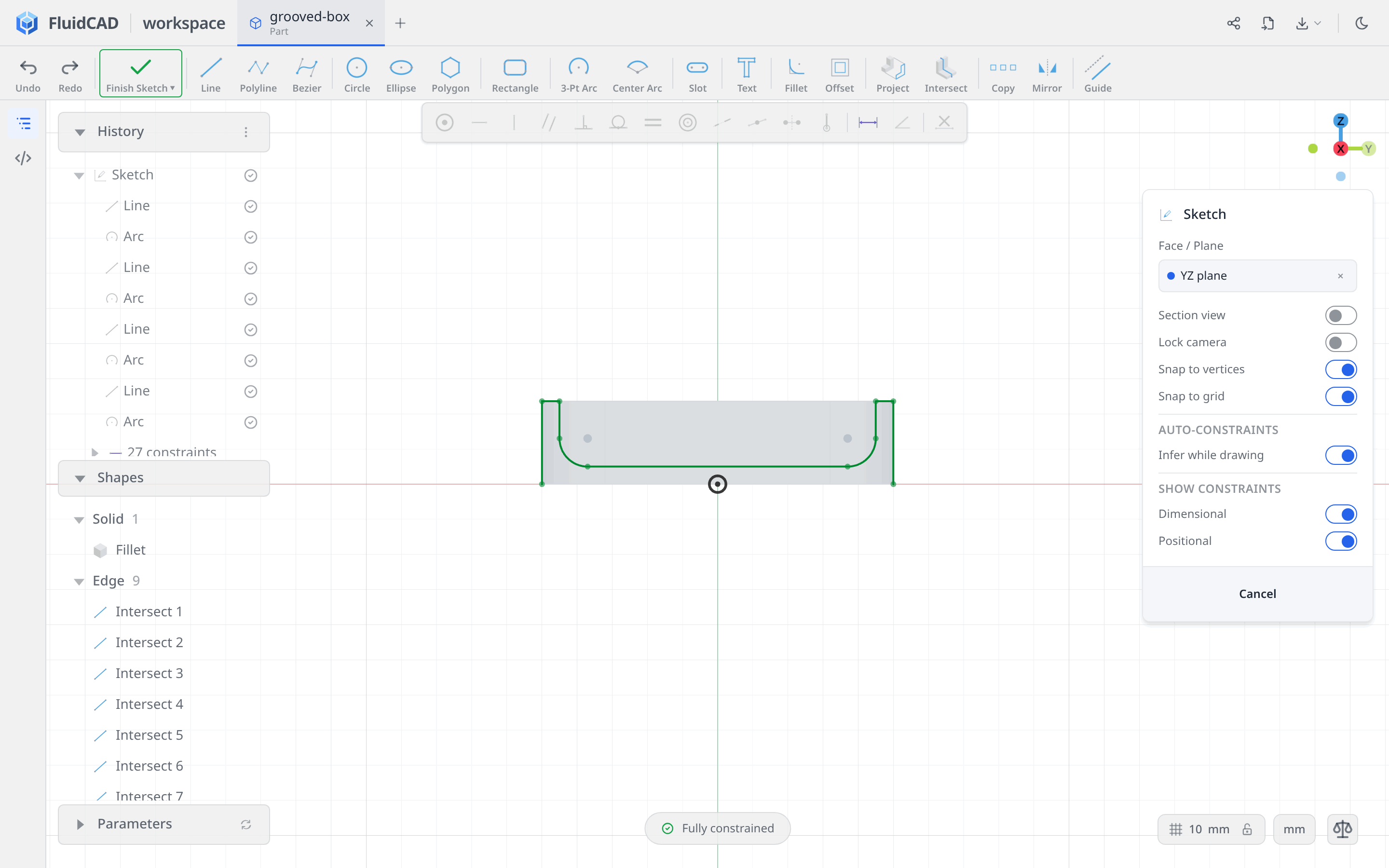Expand the Parameters panel
The width and height of the screenshot is (1389, 868).
pos(80,825)
